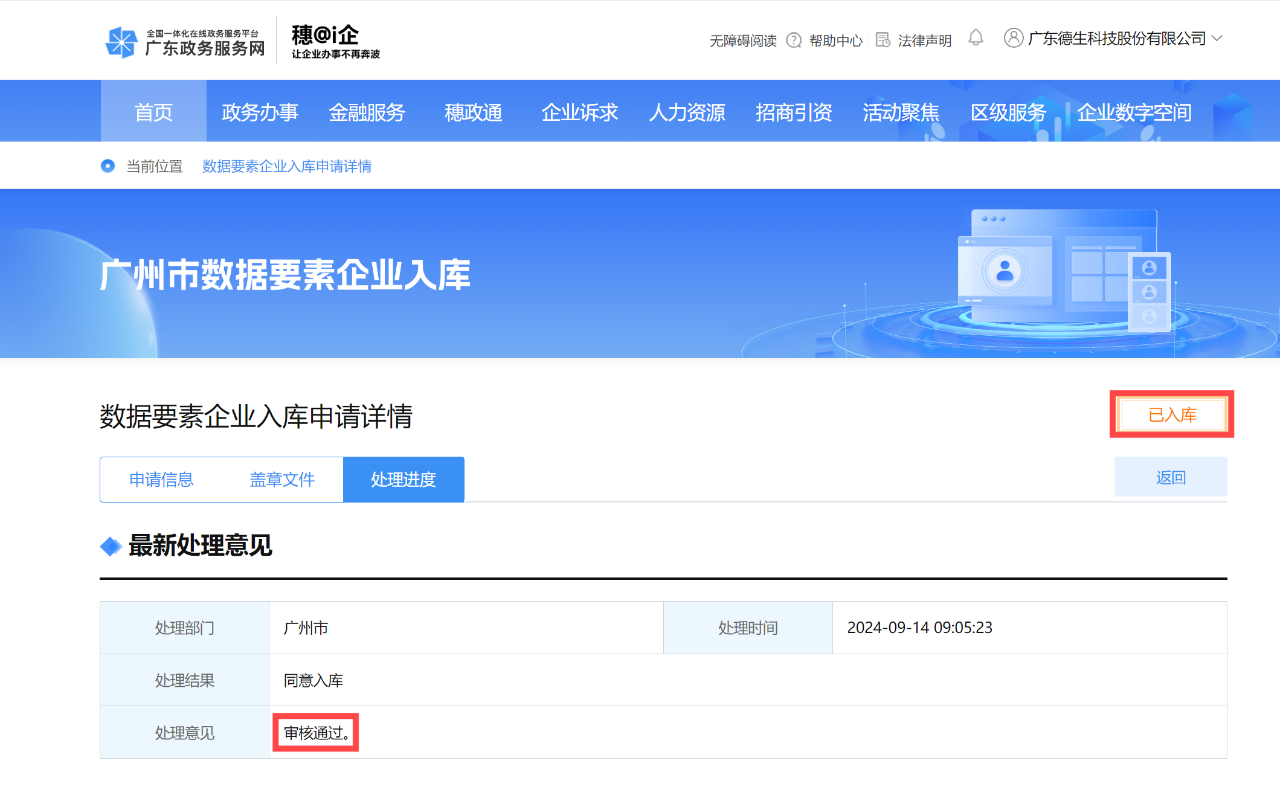Open the 政务办事 menu
The width and height of the screenshot is (1280, 785).
tap(260, 112)
